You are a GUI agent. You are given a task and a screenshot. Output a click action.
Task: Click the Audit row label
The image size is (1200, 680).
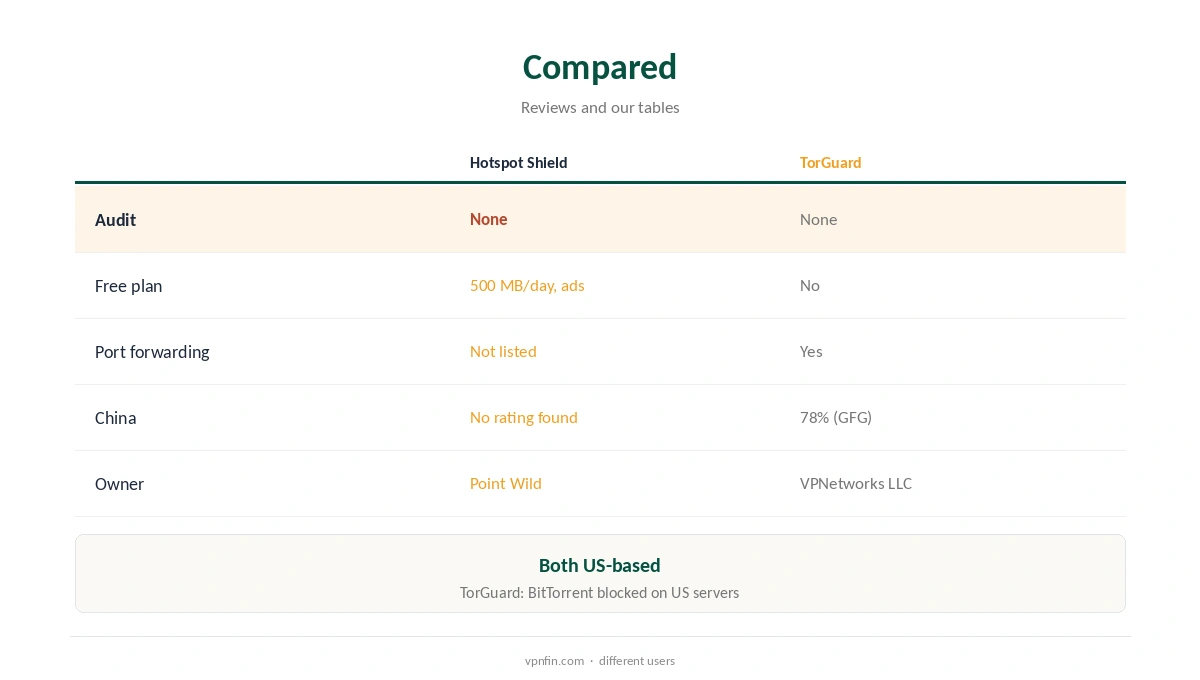(115, 220)
